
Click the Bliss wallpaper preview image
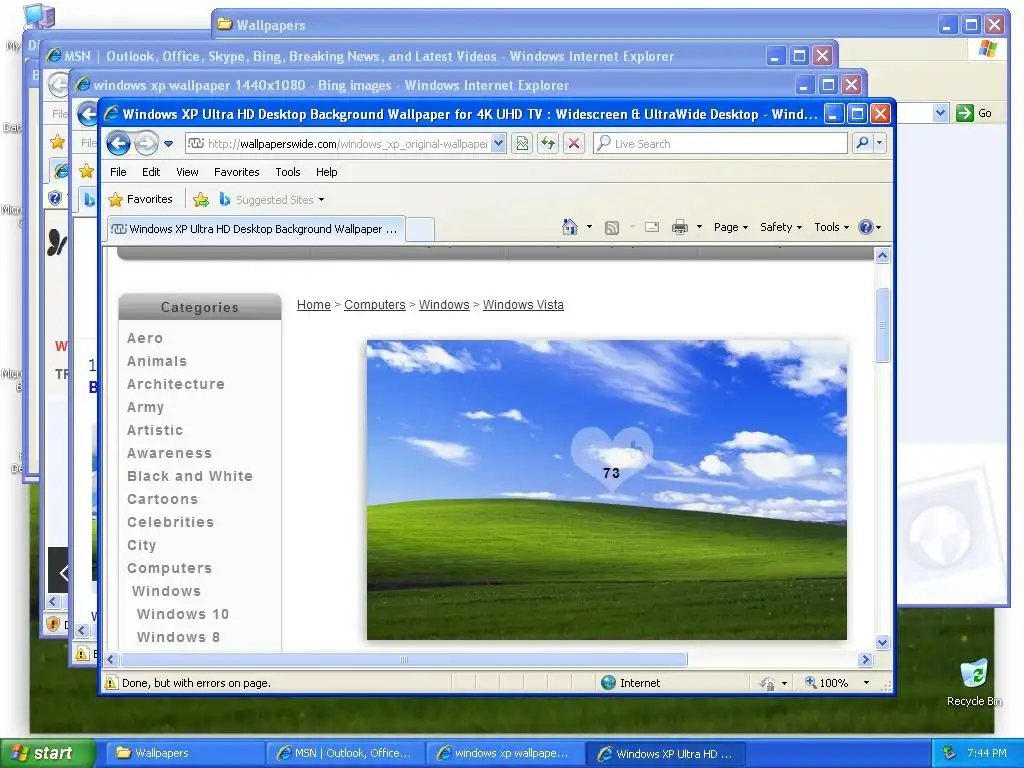pyautogui.click(x=607, y=490)
